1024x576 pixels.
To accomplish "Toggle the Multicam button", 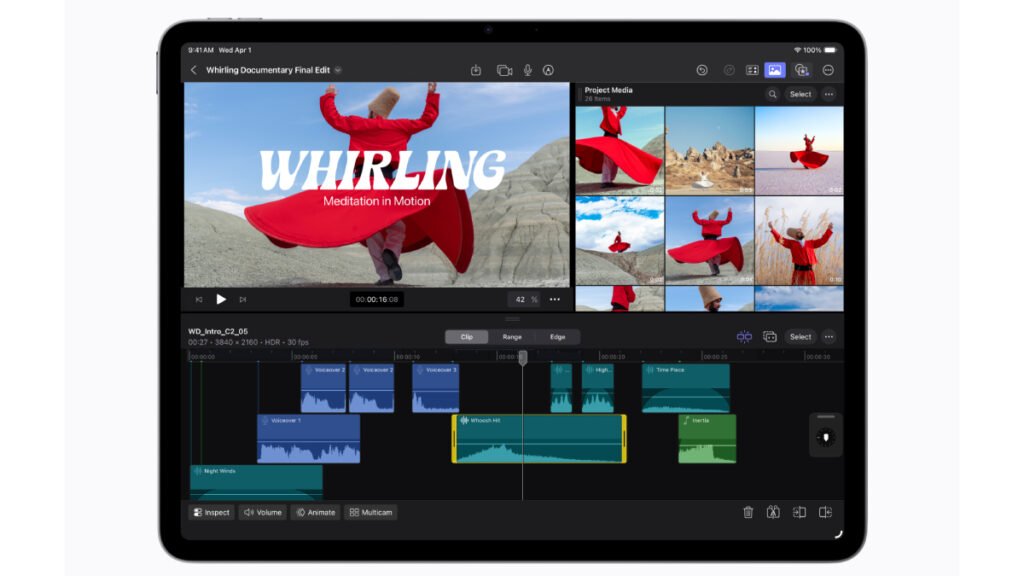I will (x=370, y=512).
